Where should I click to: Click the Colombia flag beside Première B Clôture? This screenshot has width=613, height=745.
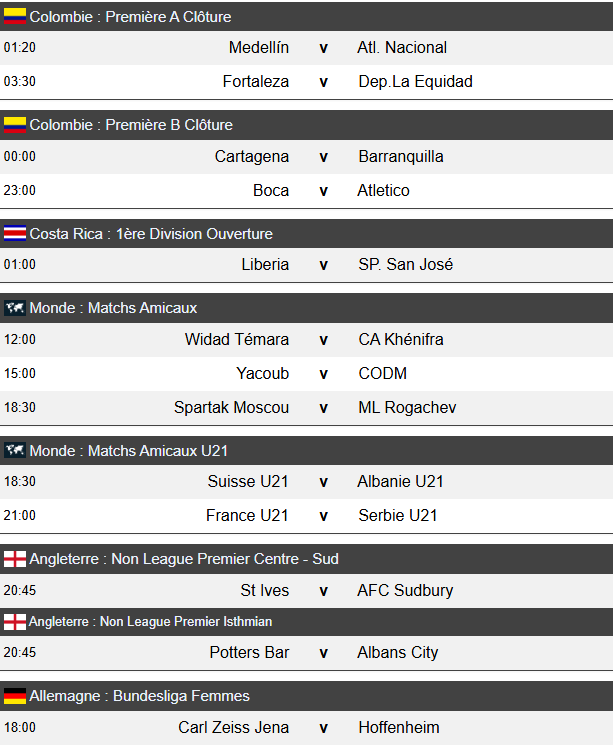(15, 125)
